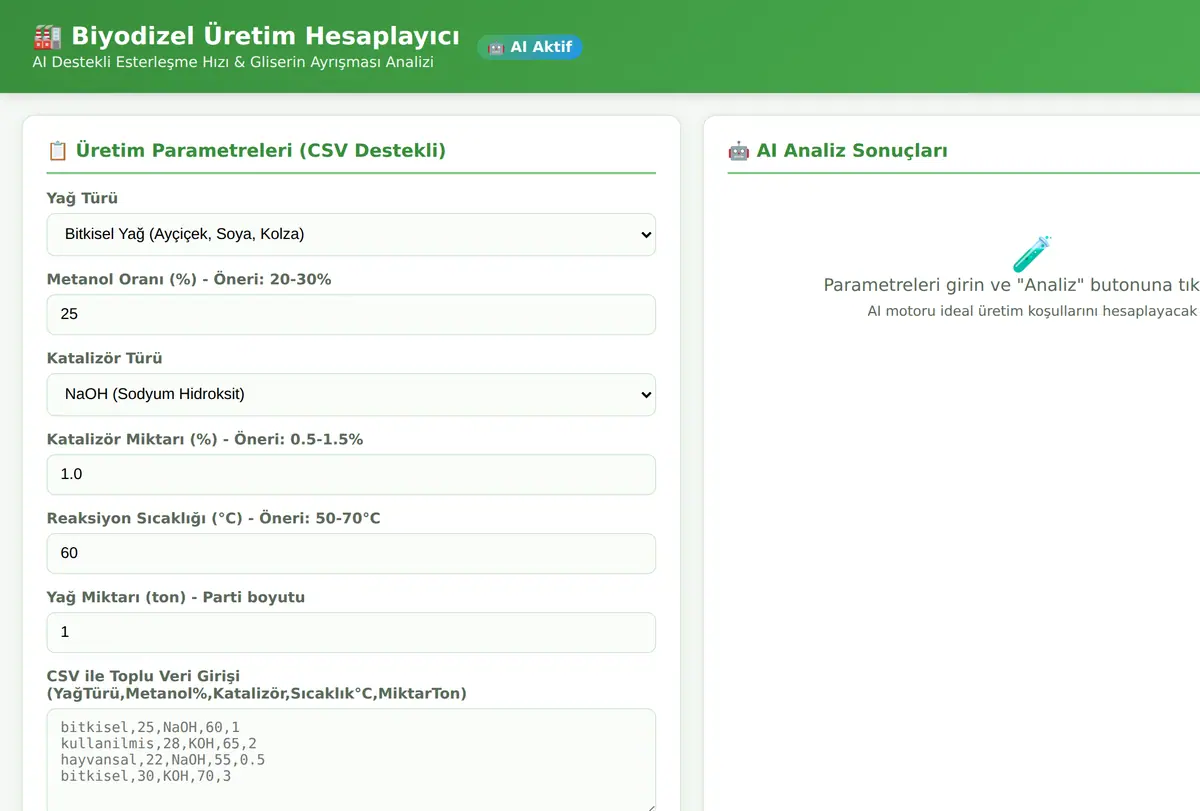Click the Yağ Miktarı (ton) label
This screenshot has width=1200, height=811.
[176, 597]
